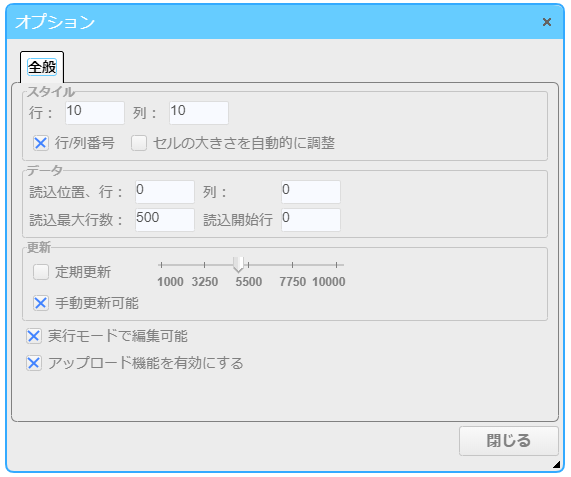
Task: Select the 全般 tab
Action: pyautogui.click(x=42, y=67)
